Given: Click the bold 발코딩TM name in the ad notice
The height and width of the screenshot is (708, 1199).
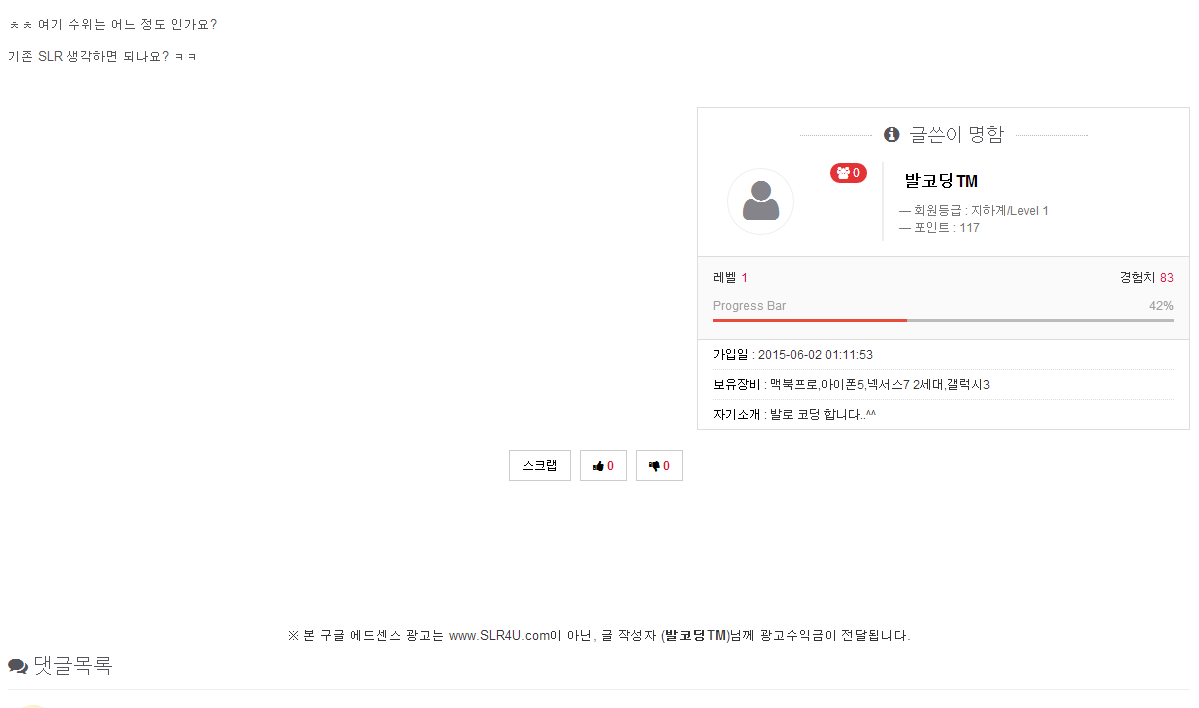Looking at the screenshot, I should pos(695,635).
